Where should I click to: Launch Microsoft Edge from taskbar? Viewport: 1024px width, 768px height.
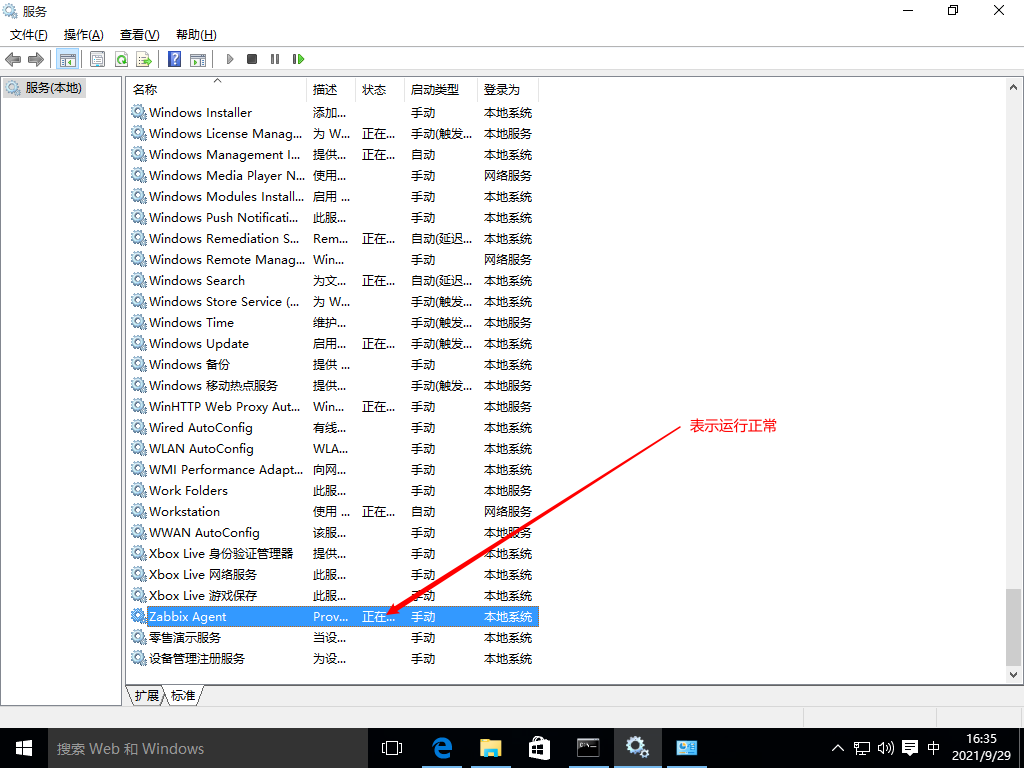(442, 748)
